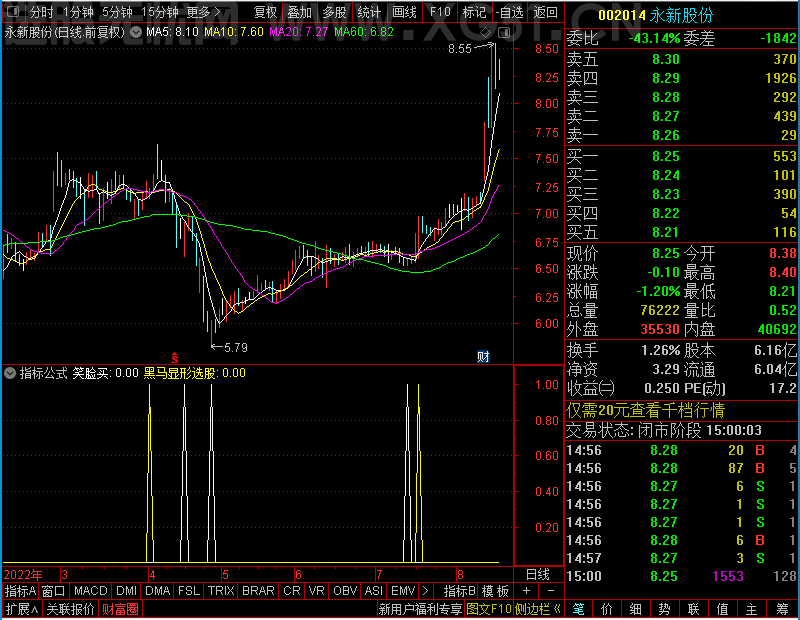The width and height of the screenshot is (800, 620).
Task: Open the 模板 template tab
Action: [495, 591]
